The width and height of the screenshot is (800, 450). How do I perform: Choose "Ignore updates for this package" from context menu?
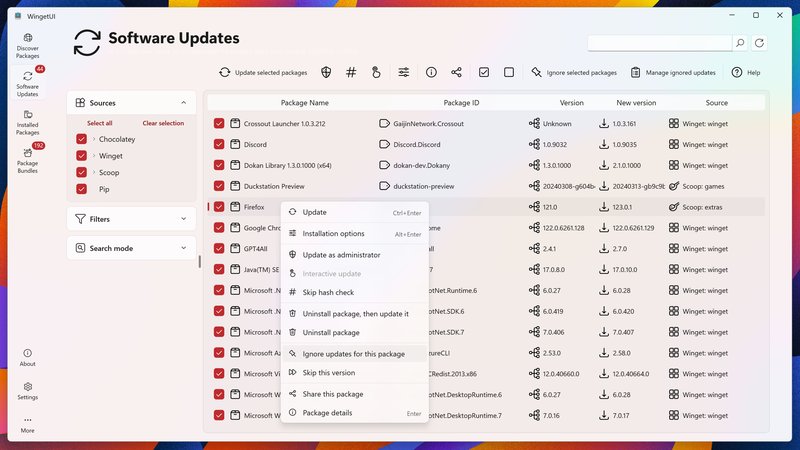[x=353, y=354]
